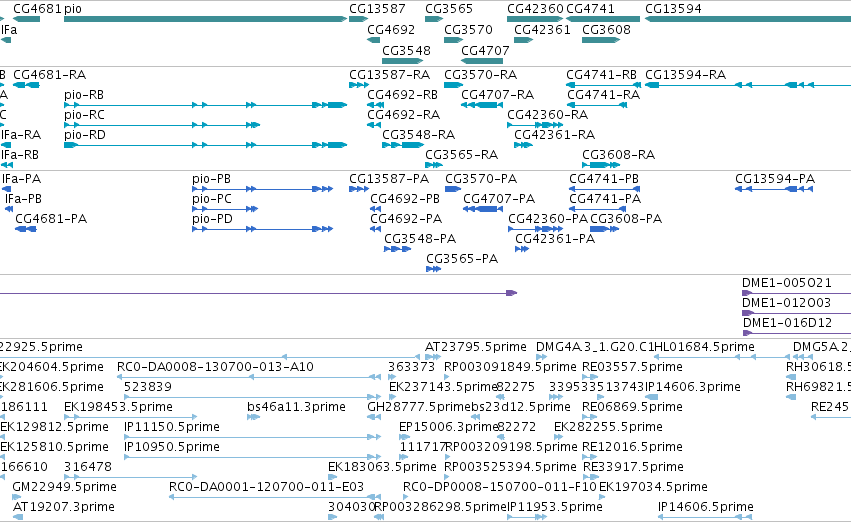
Task: Click the CG3565-PA protein label
Action: [x=462, y=258]
